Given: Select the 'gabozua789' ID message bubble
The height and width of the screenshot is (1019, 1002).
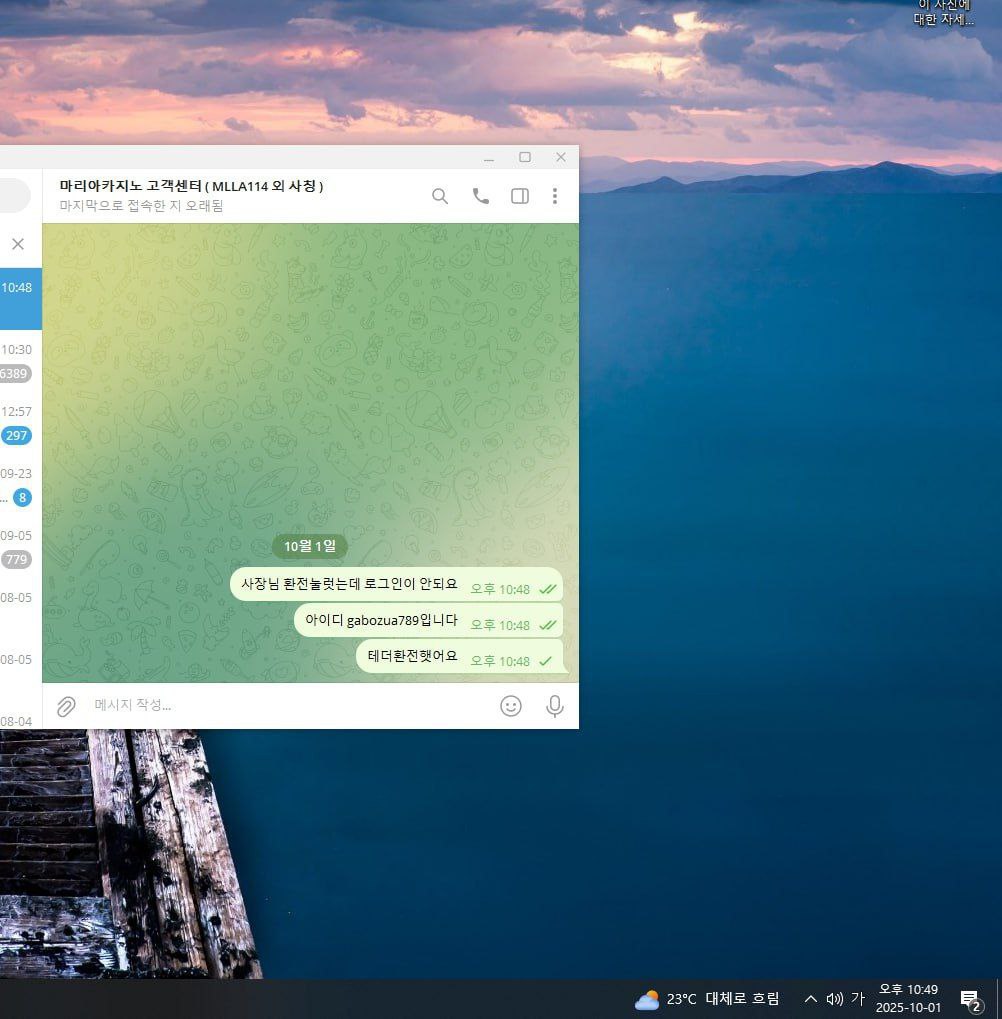Looking at the screenshot, I should 381,620.
